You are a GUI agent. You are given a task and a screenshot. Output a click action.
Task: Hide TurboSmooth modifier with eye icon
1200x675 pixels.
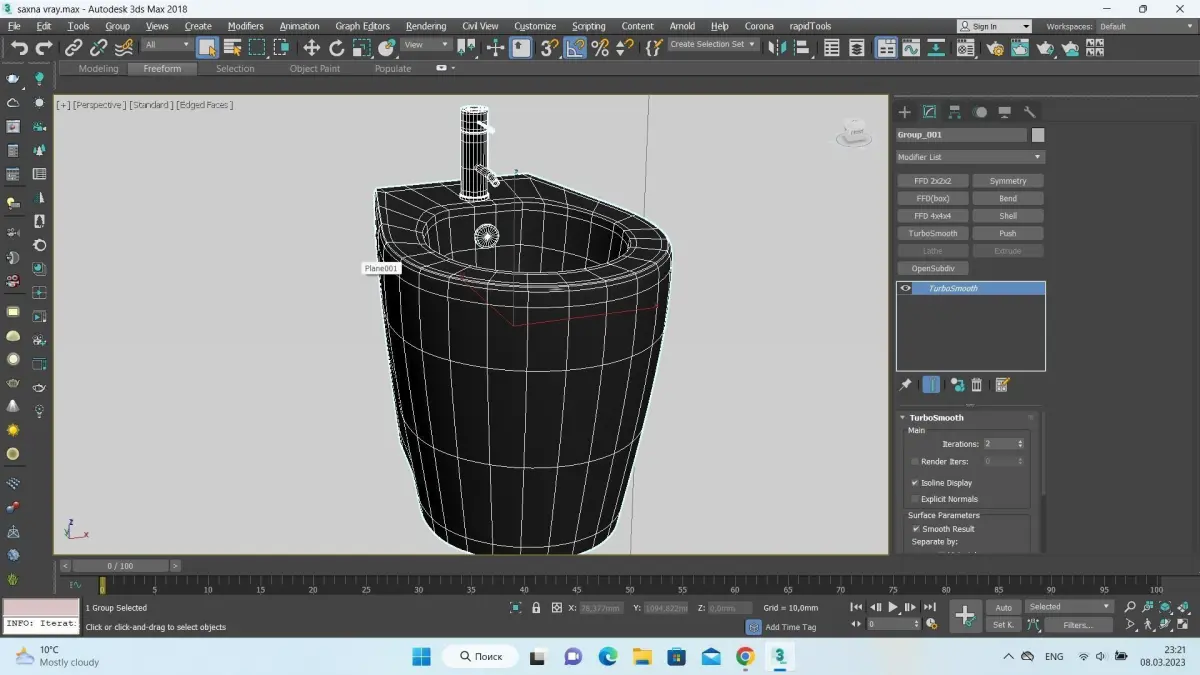click(x=906, y=288)
